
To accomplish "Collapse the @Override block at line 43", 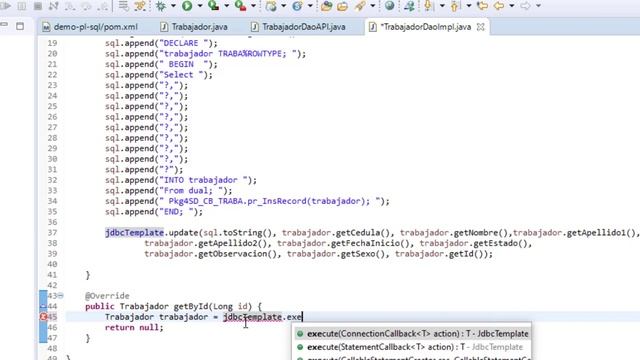I will (x=60, y=296).
